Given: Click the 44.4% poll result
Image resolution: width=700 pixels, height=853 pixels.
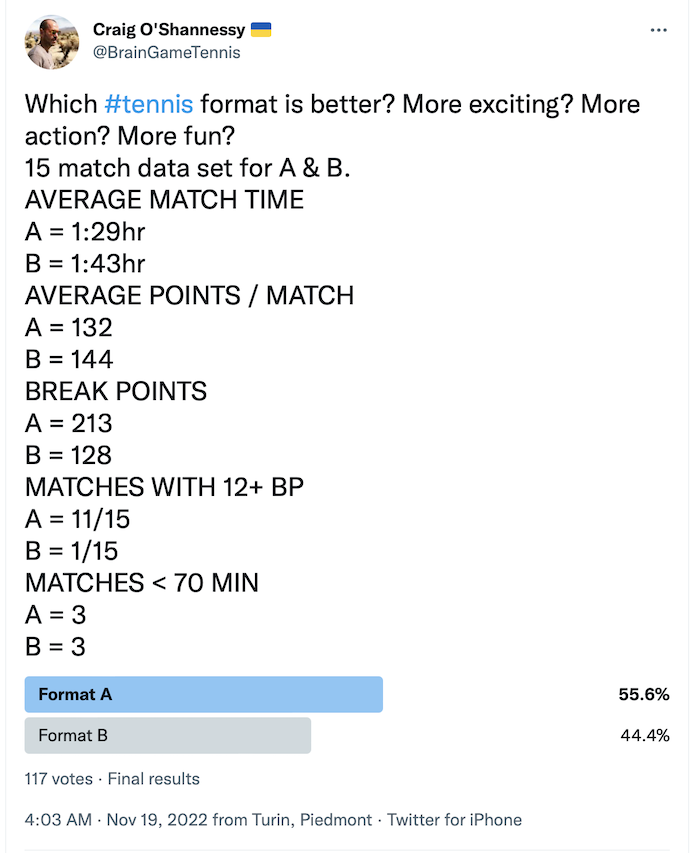Looking at the screenshot, I should coord(645,735).
